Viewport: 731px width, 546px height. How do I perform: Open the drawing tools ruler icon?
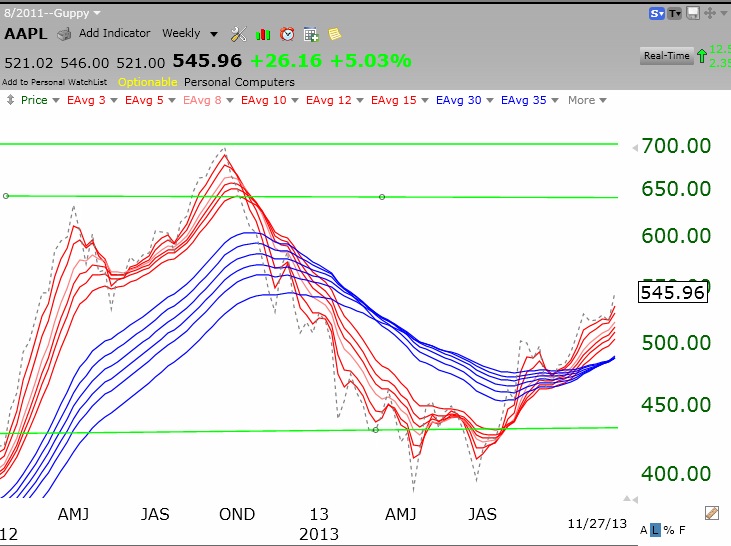712,513
